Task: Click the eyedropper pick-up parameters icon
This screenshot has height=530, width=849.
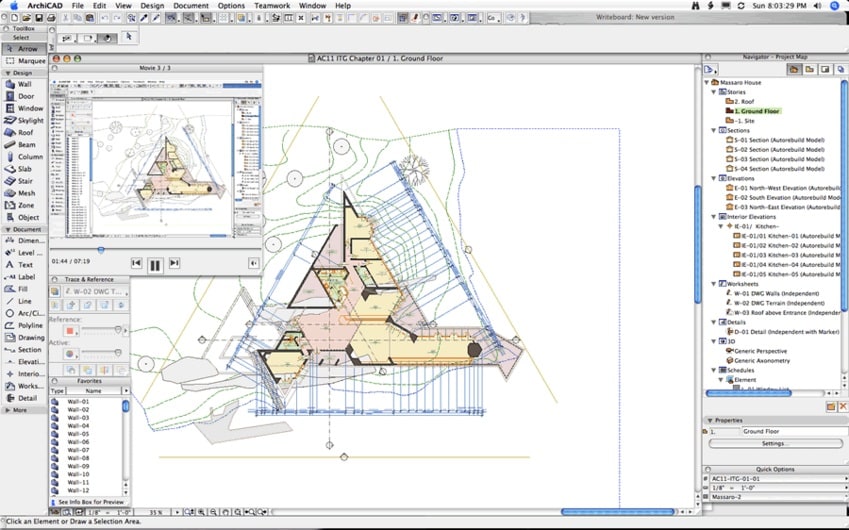Action: click(x=145, y=18)
